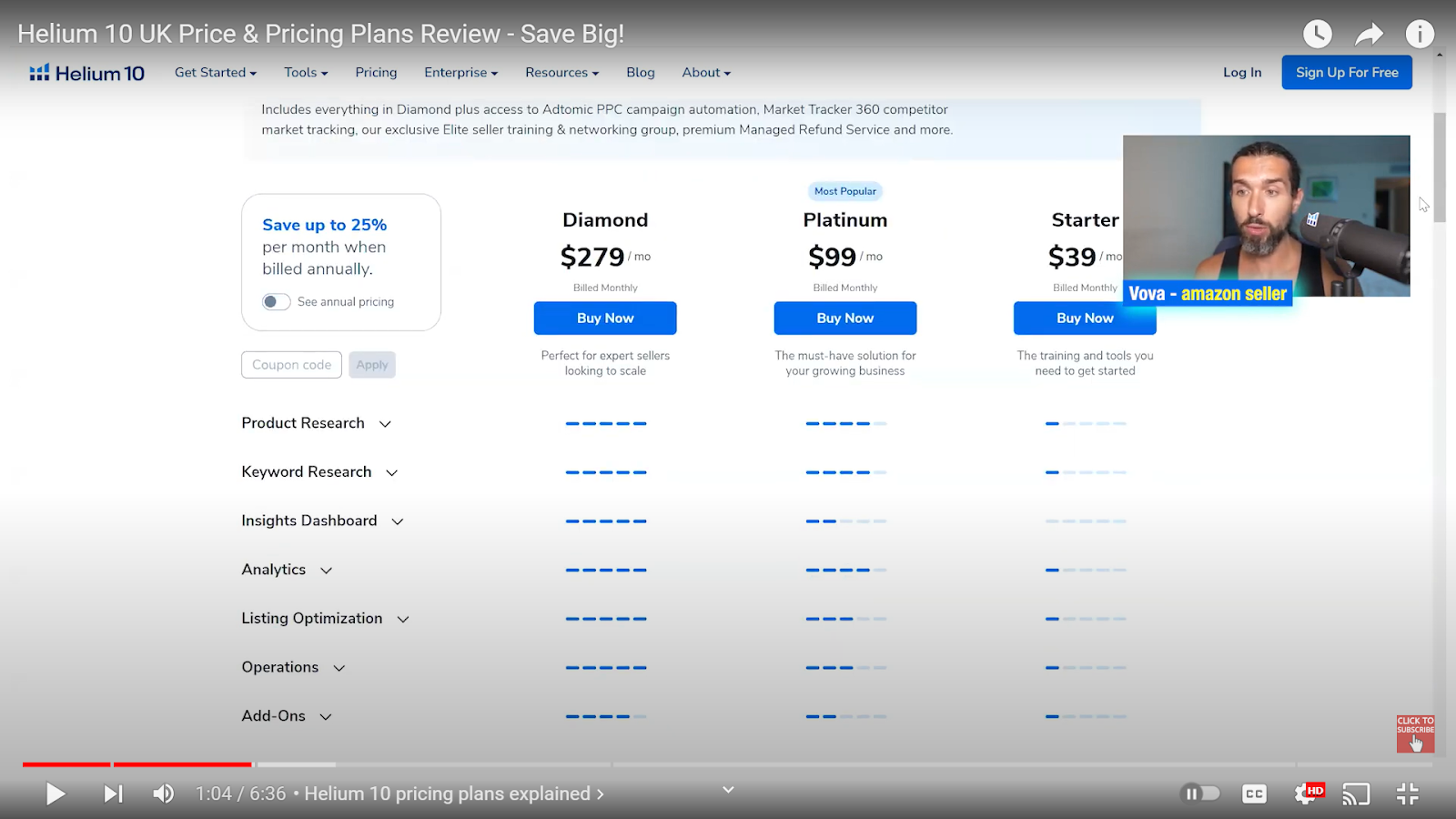Click the $99 Platinum price
This screenshot has width=1456, height=819.
[x=832, y=258]
